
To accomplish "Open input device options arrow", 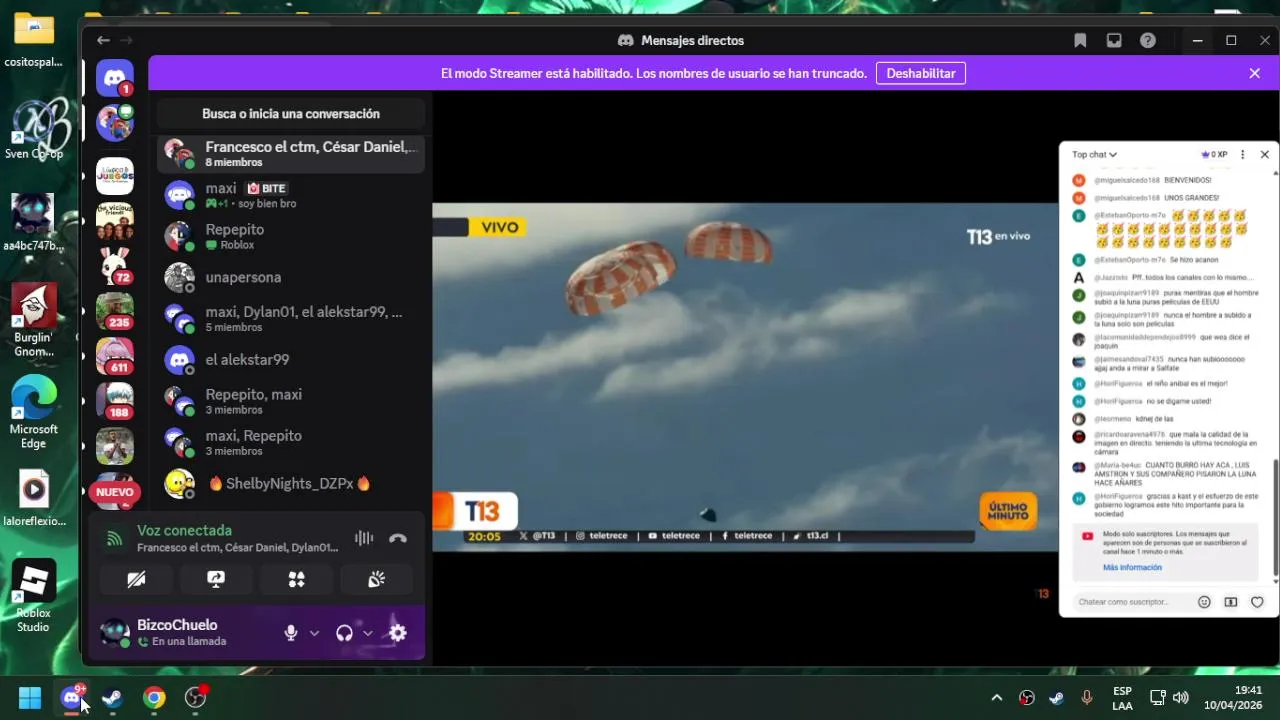I will (314, 633).
